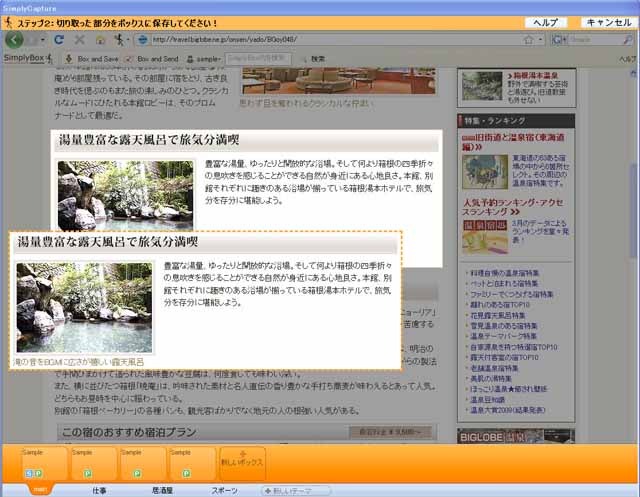Click the stop loading X icon
This screenshot has height=497, width=640.
pos(80,40)
